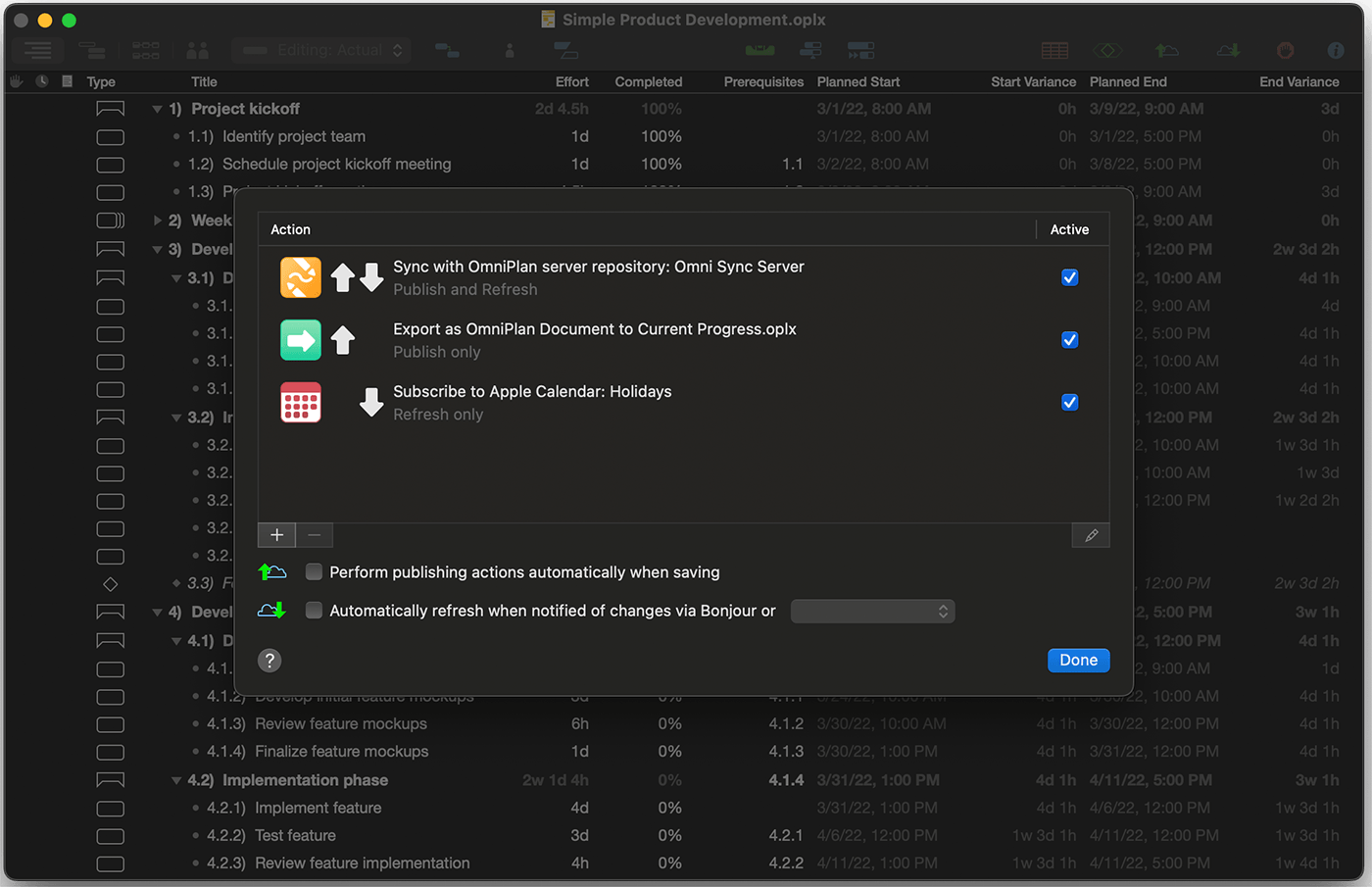Image resolution: width=1372 pixels, height=887 pixels.
Task: Select the Sync with OmniPlan server repository row
Action: coord(683,277)
